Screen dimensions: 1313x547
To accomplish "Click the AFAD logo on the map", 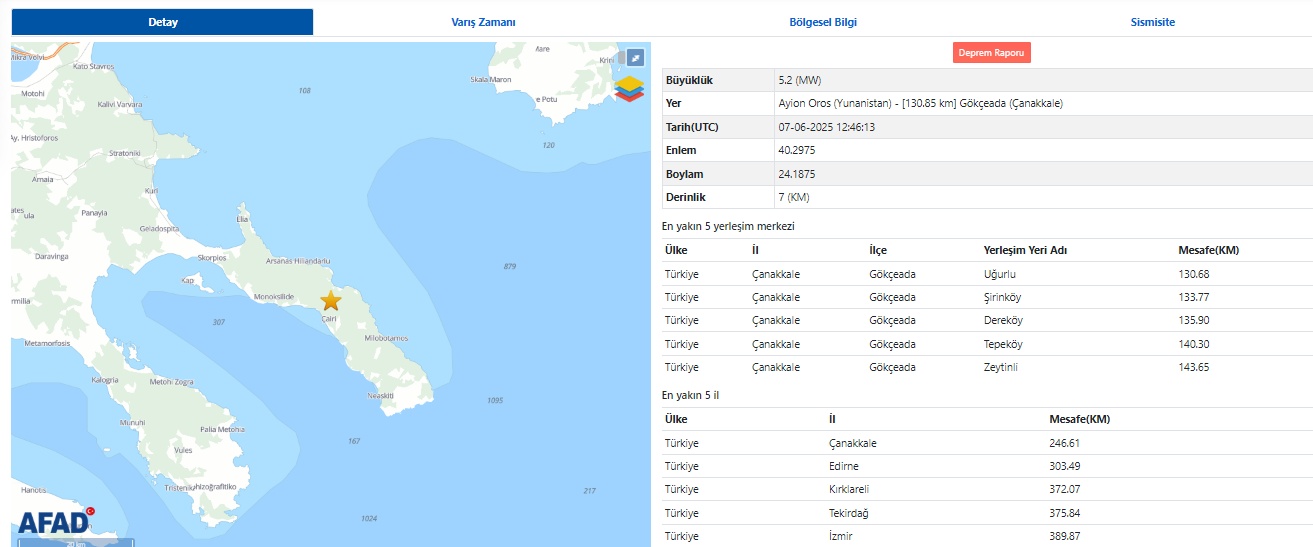I will [x=50, y=522].
